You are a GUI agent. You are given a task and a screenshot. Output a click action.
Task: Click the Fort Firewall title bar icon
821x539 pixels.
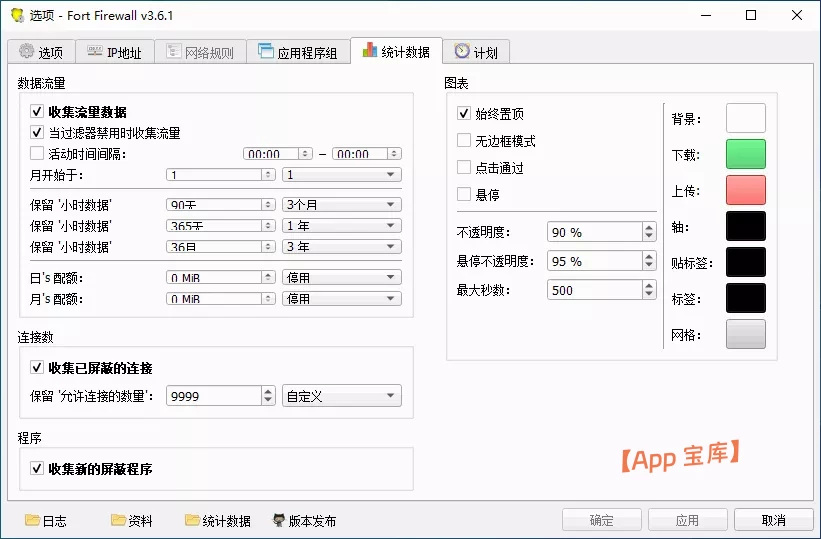pos(18,15)
